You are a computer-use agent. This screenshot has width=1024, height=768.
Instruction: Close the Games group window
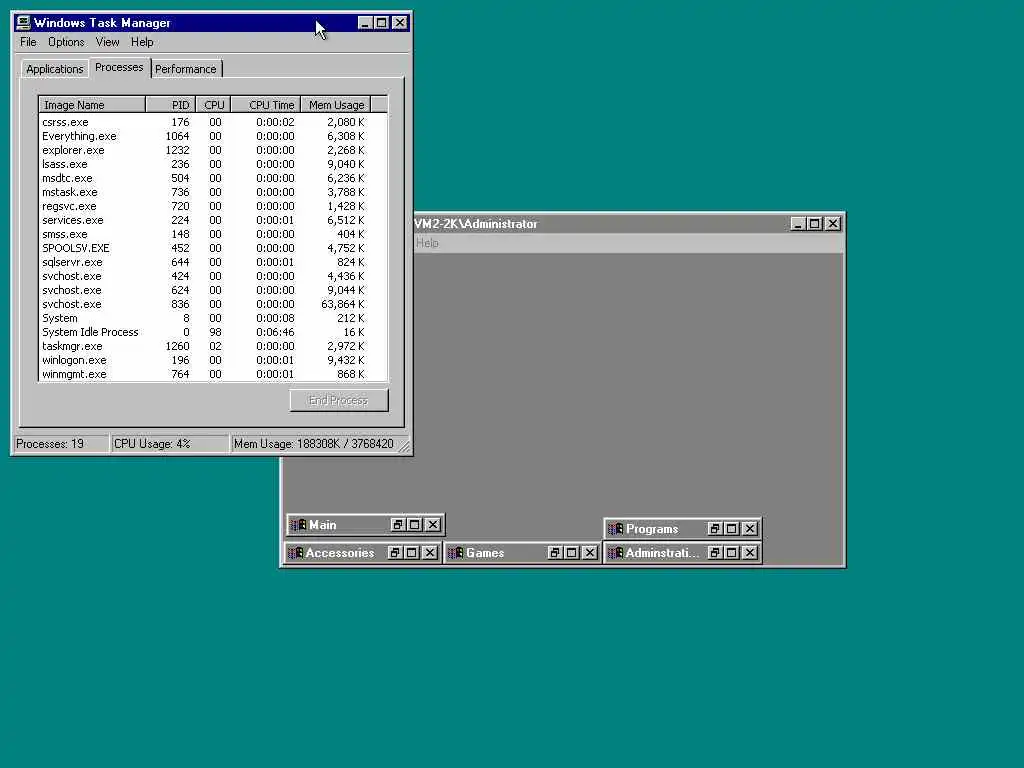pos(590,553)
